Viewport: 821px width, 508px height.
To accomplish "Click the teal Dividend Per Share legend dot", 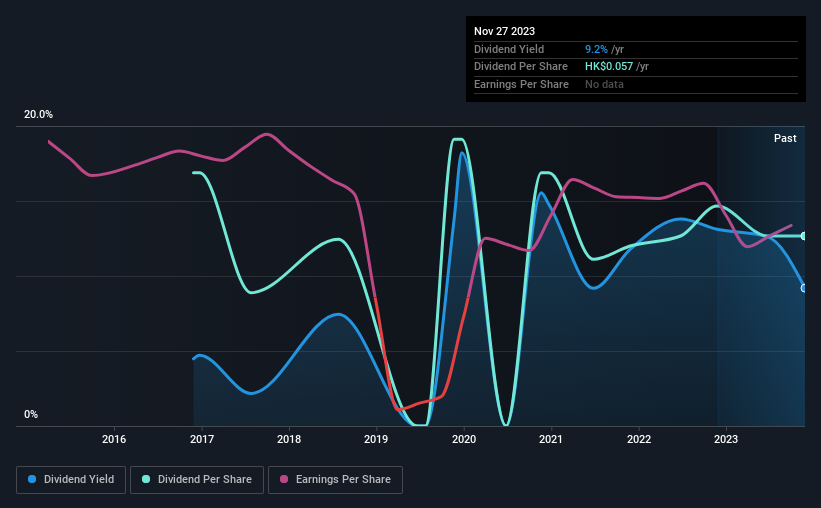I will [146, 479].
